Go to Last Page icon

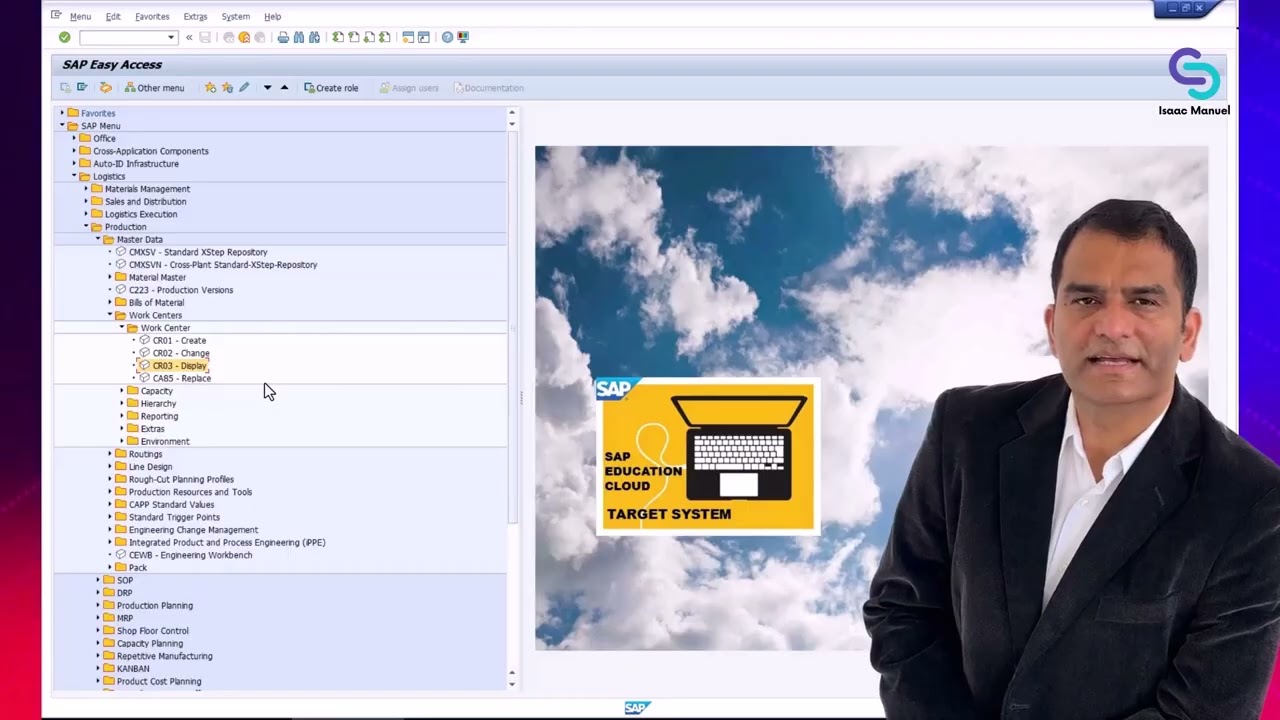[384, 37]
